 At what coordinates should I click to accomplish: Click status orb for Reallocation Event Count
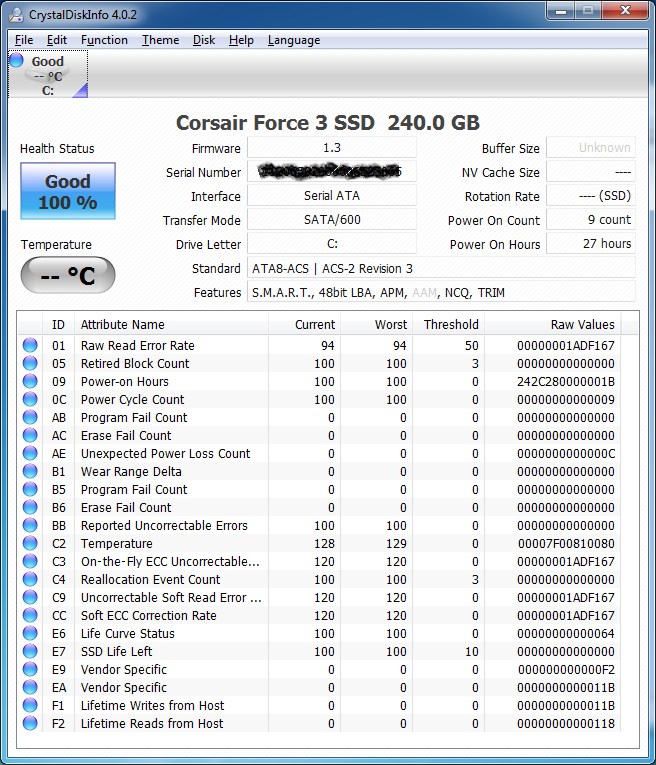(30, 579)
